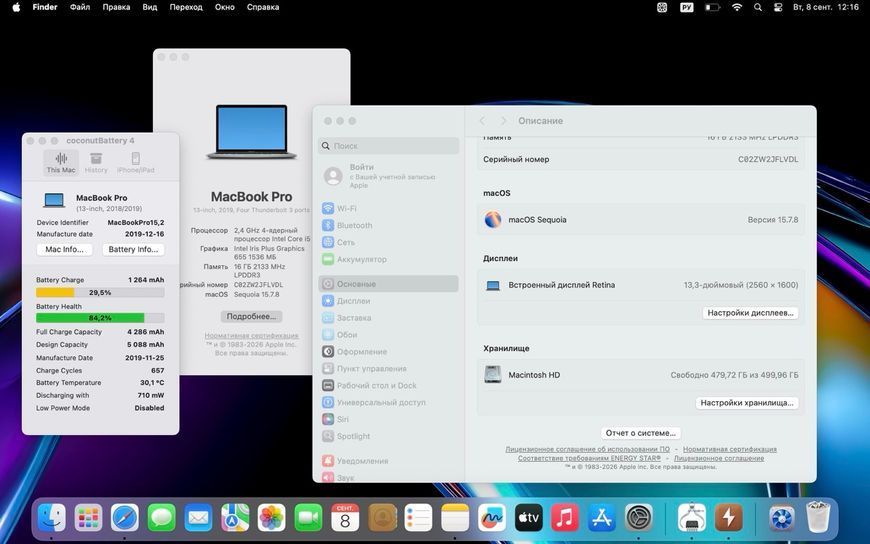870x544 pixels.
Task: Click System Information chip icon in dock
Action: tap(691, 518)
